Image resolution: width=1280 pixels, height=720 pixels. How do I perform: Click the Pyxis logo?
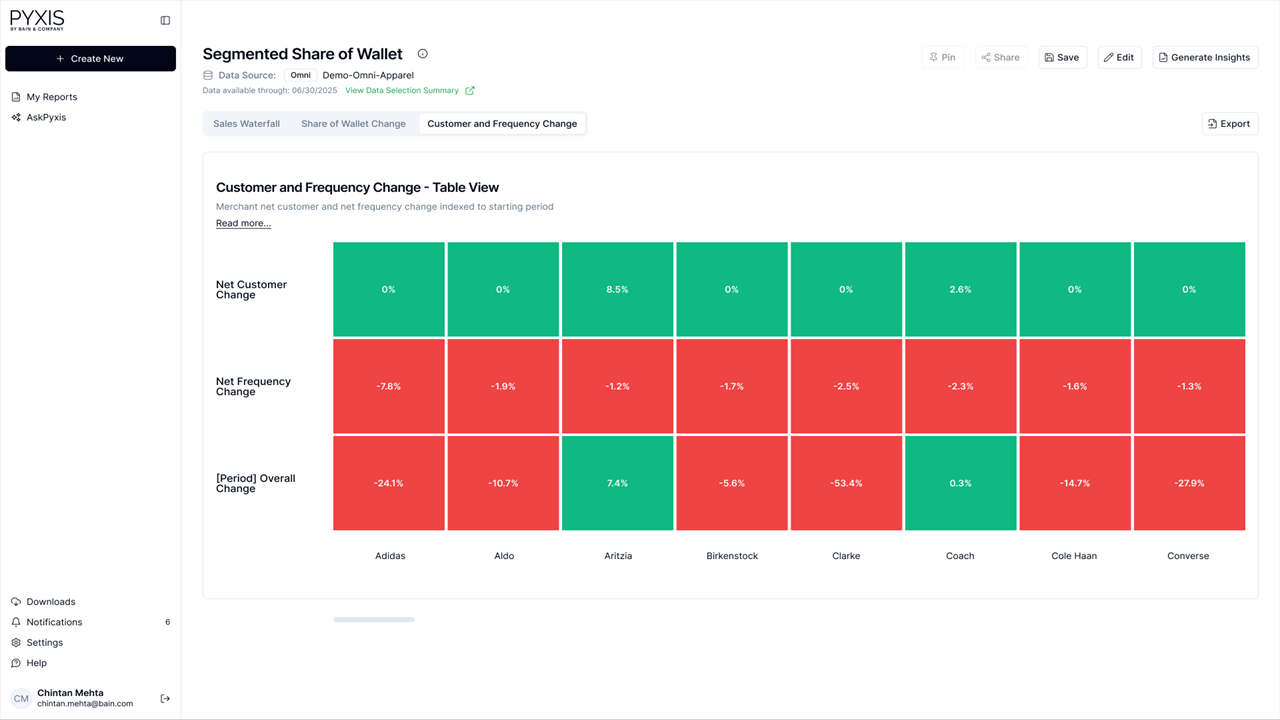pyautogui.click(x=37, y=20)
